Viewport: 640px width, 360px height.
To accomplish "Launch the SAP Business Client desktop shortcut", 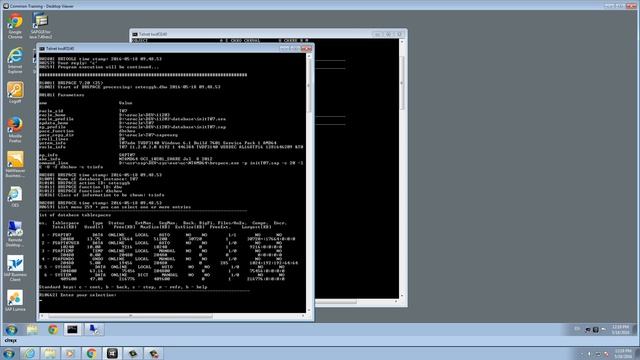I will [x=15, y=268].
